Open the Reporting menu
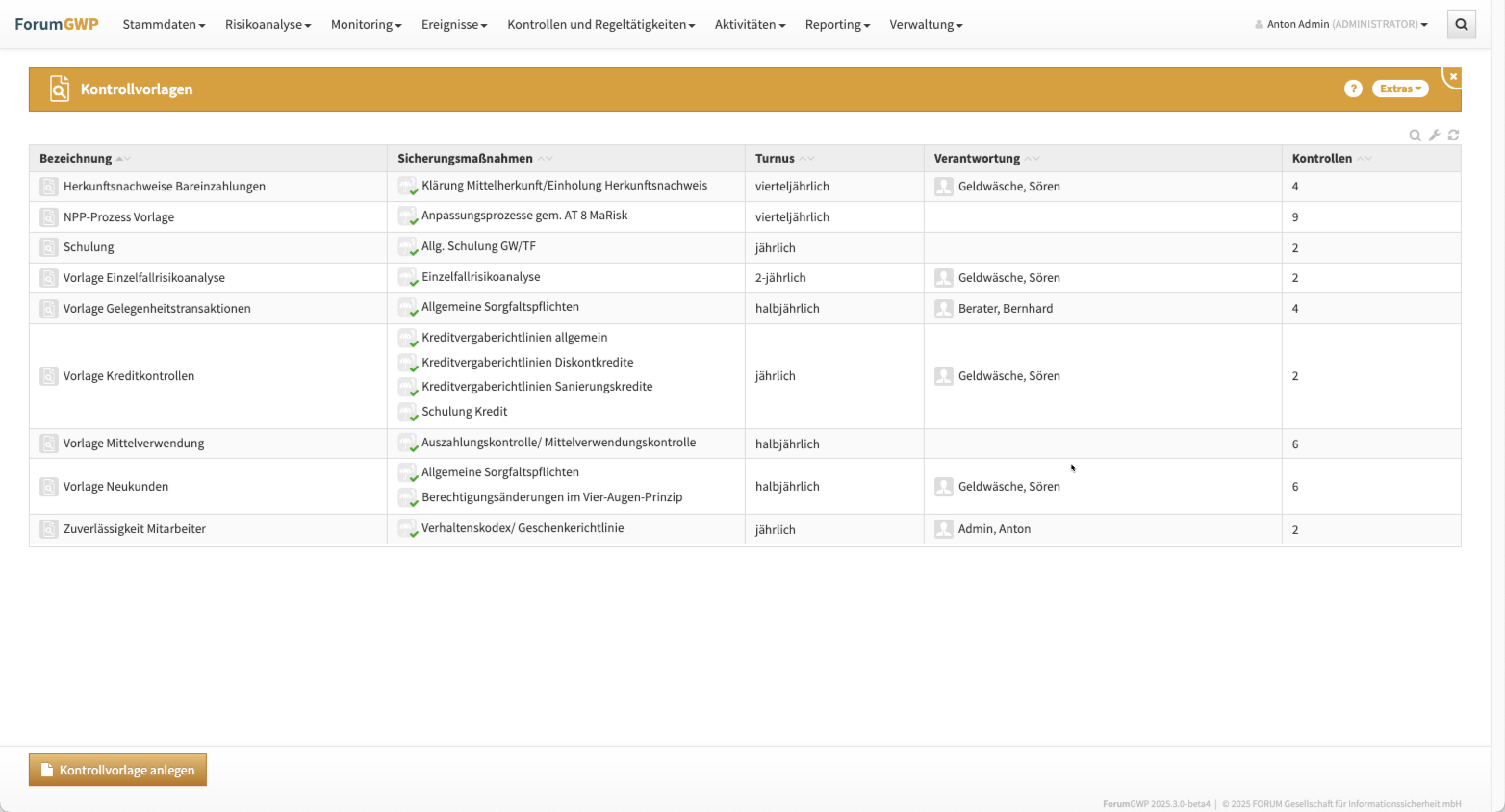 [x=837, y=25]
